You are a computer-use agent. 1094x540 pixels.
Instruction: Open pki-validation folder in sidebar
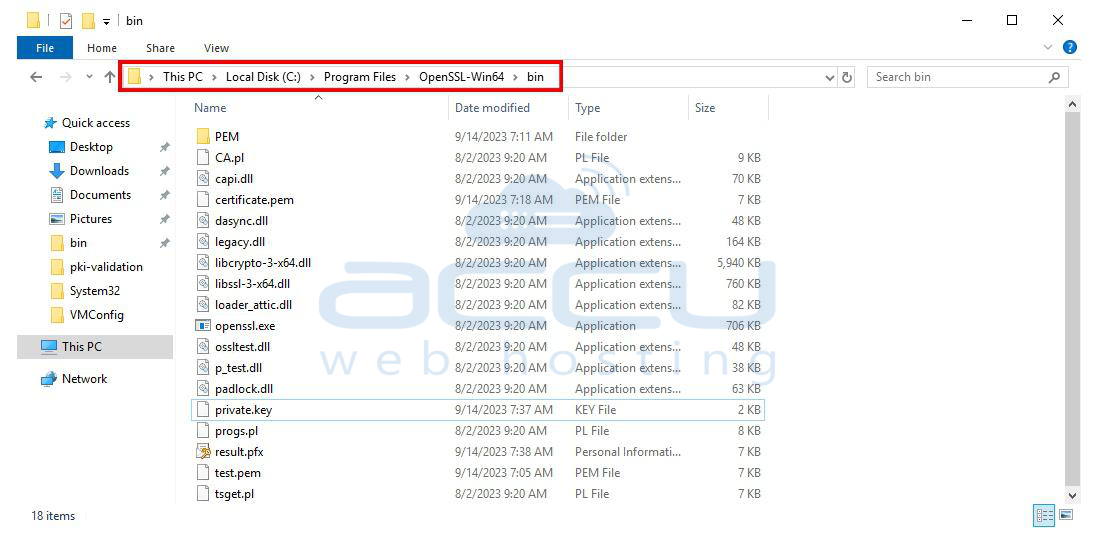(106, 267)
